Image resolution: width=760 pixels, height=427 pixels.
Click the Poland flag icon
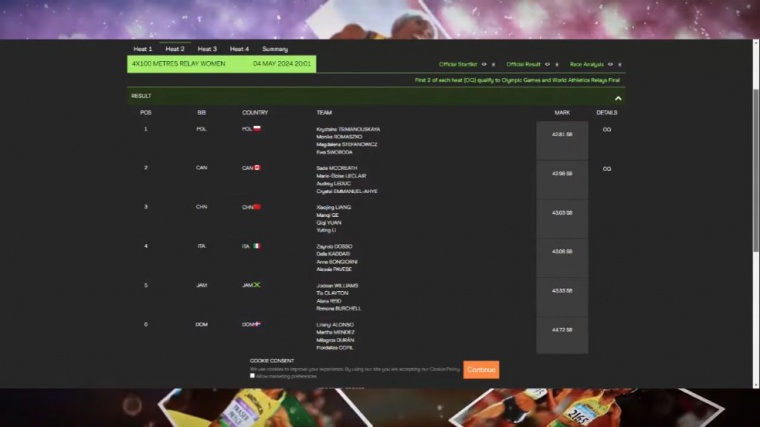pos(257,129)
